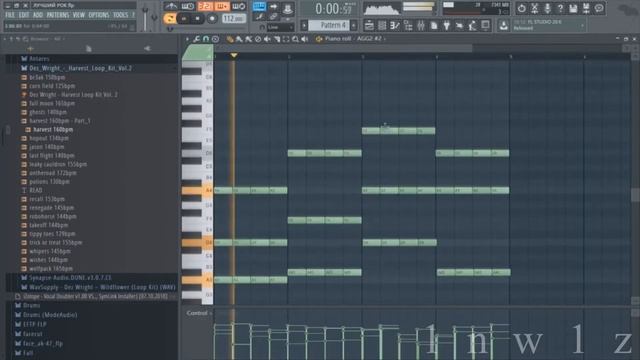
Task: Open the PATTERNS menu
Action: (58, 15)
